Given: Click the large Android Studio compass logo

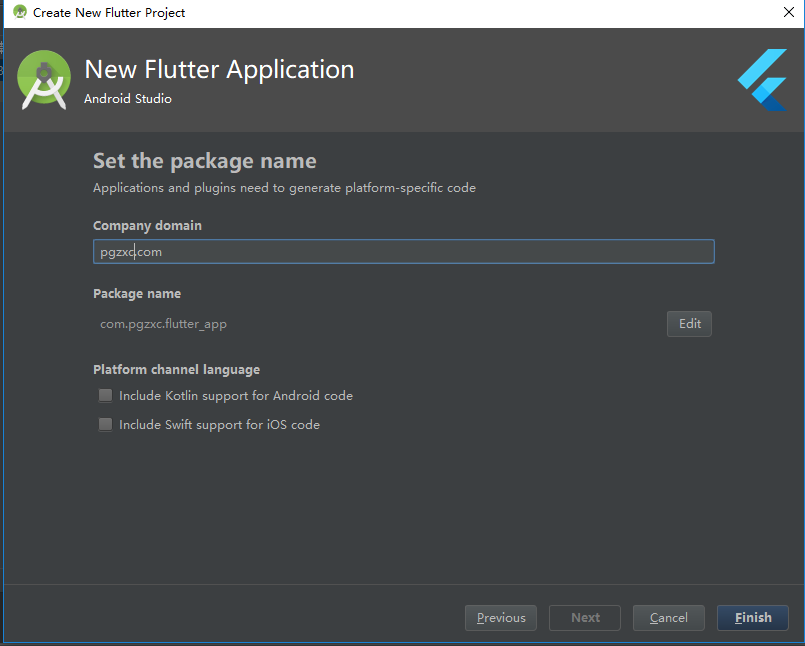Looking at the screenshot, I should click(x=44, y=80).
